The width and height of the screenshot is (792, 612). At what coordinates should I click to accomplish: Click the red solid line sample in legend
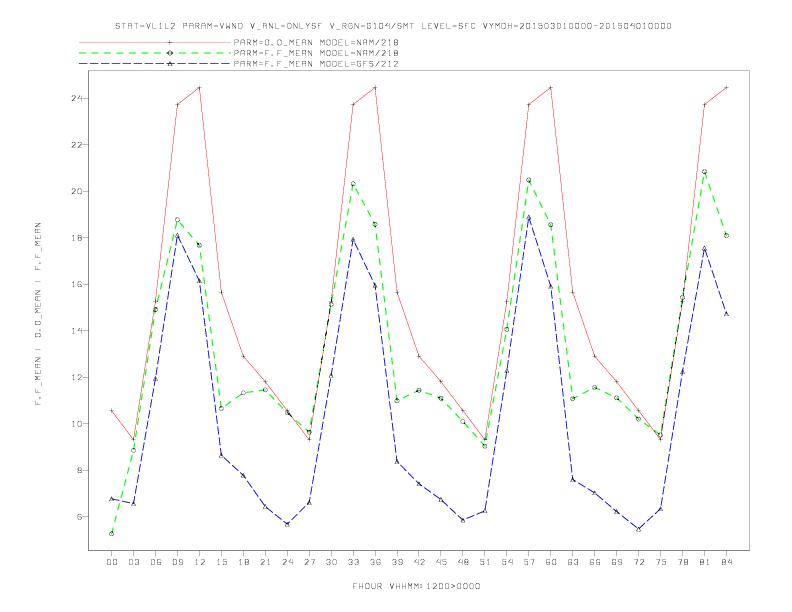click(155, 42)
